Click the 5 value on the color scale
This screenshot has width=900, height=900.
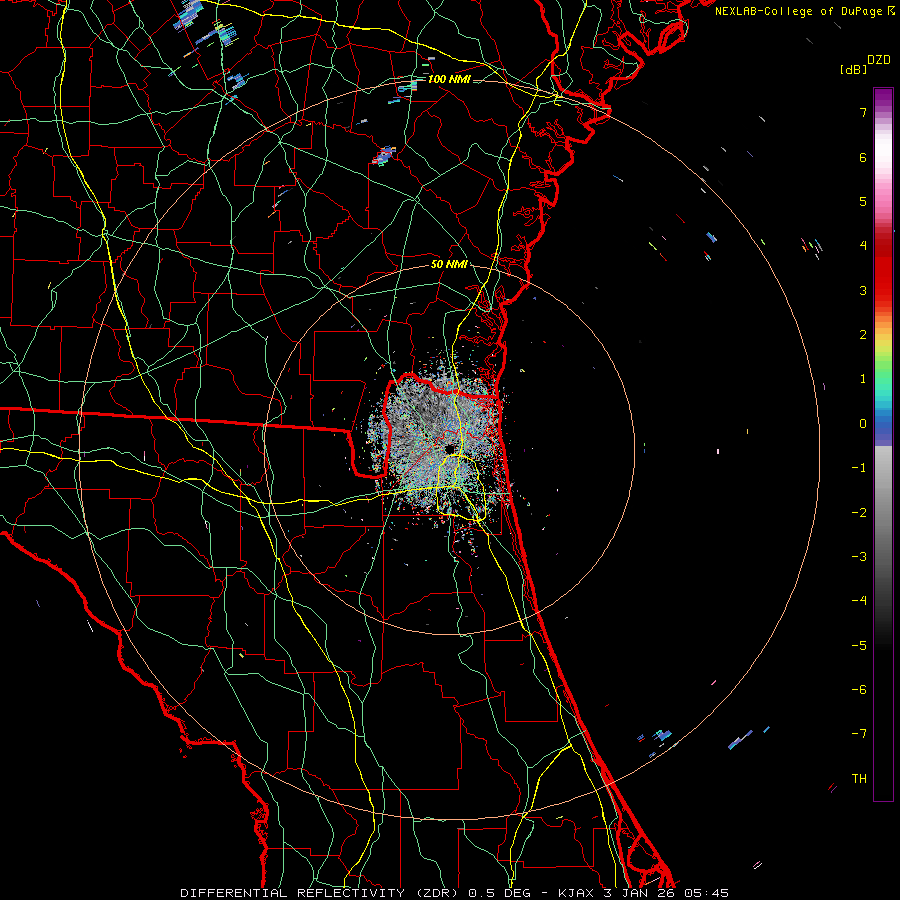863,201
